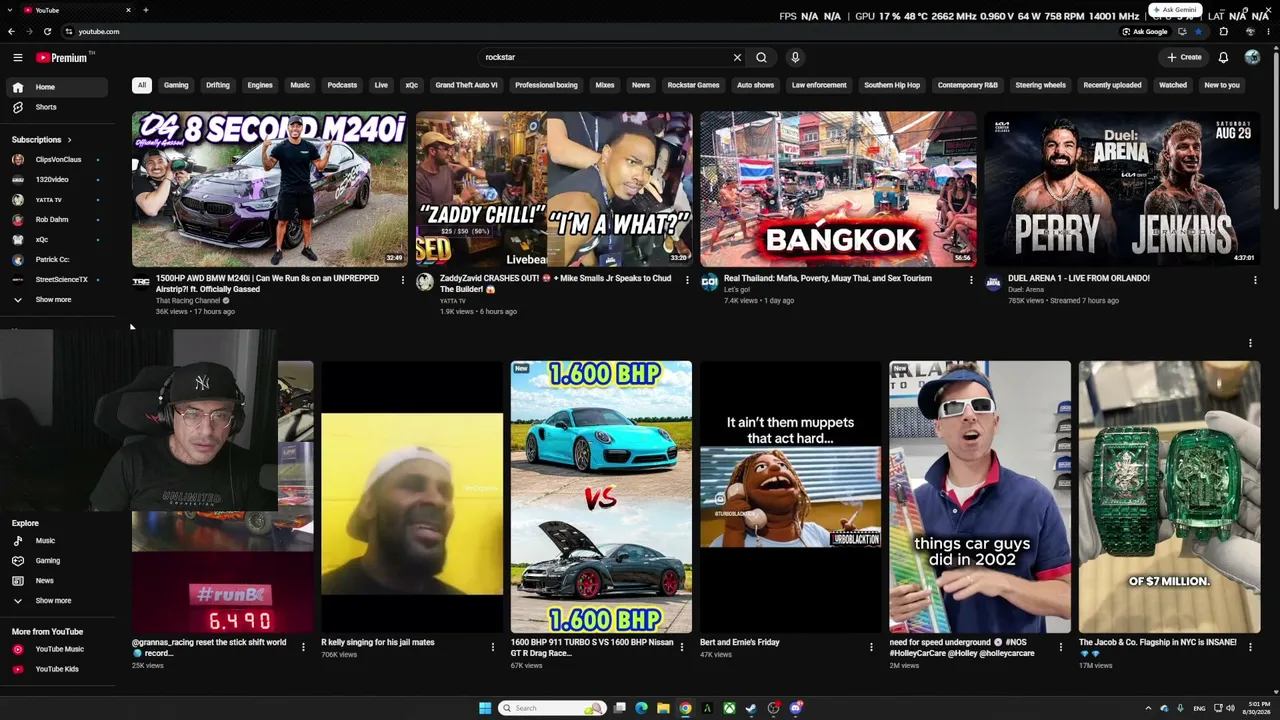Open Music under Explore
The image size is (1280, 720).
tap(56, 541)
